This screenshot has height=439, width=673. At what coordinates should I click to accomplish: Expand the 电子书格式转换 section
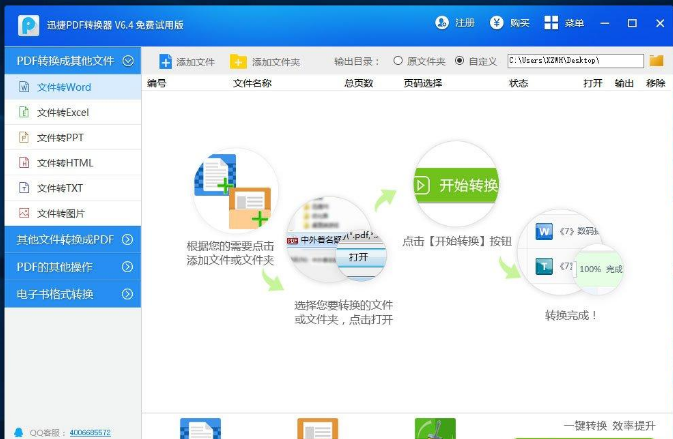(x=128, y=294)
